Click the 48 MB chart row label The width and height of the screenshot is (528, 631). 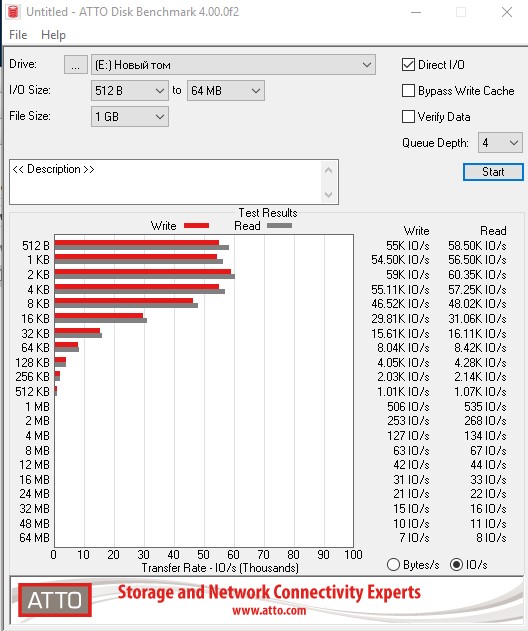(34, 523)
